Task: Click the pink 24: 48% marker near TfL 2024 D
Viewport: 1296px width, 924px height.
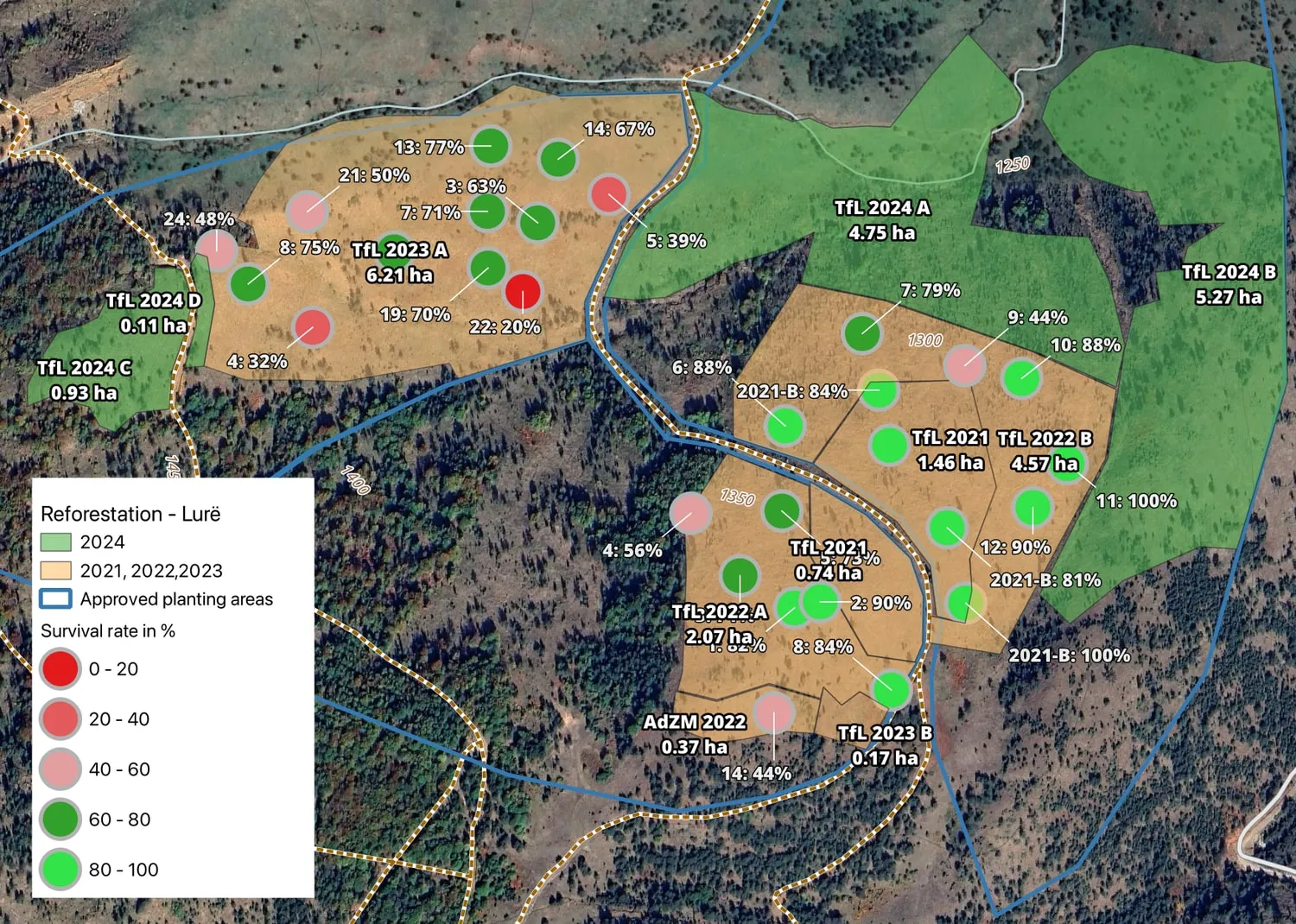Action: pos(217,251)
